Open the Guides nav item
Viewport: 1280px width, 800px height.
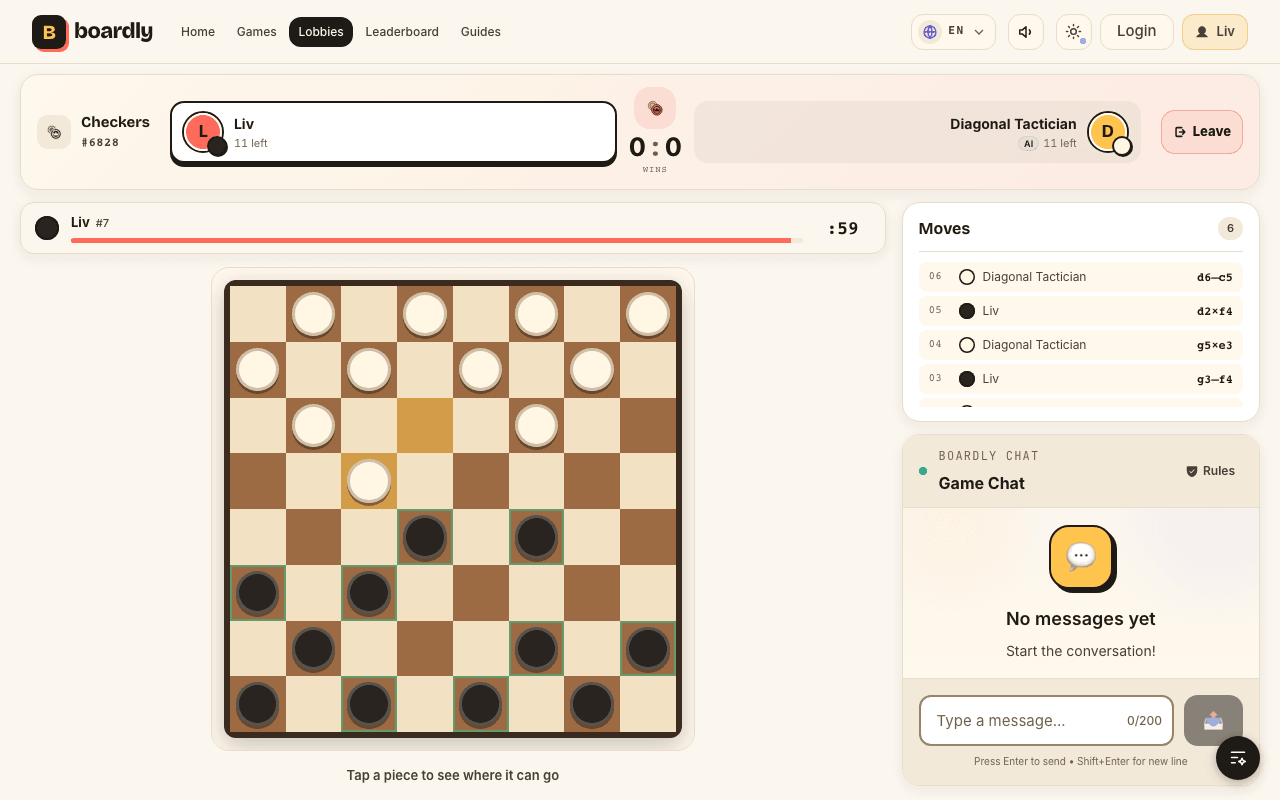pos(481,32)
